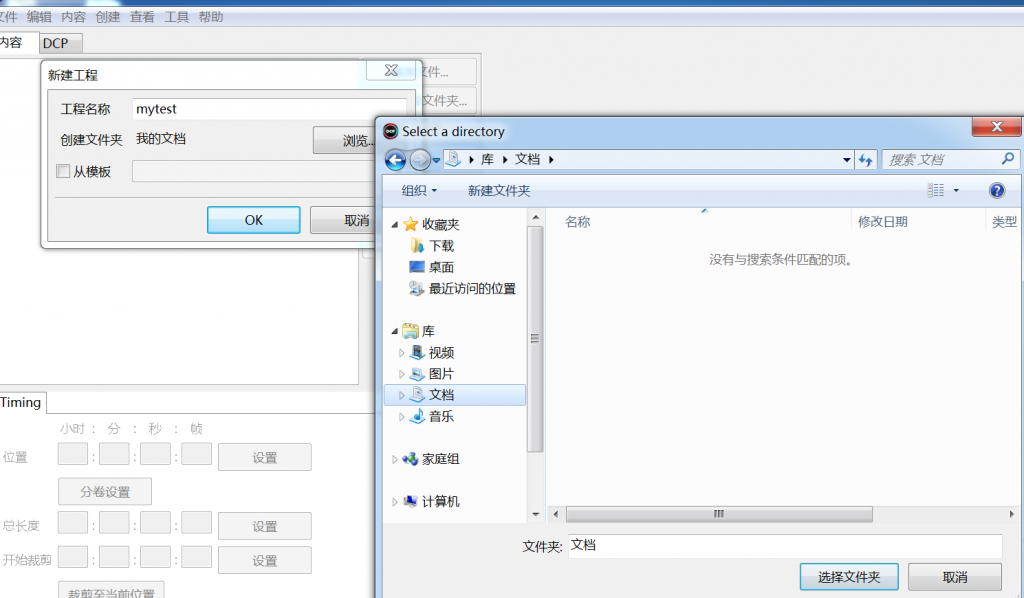Viewport: 1024px width, 598px height.
Task: Click the forward navigation arrow
Action: pos(420,159)
